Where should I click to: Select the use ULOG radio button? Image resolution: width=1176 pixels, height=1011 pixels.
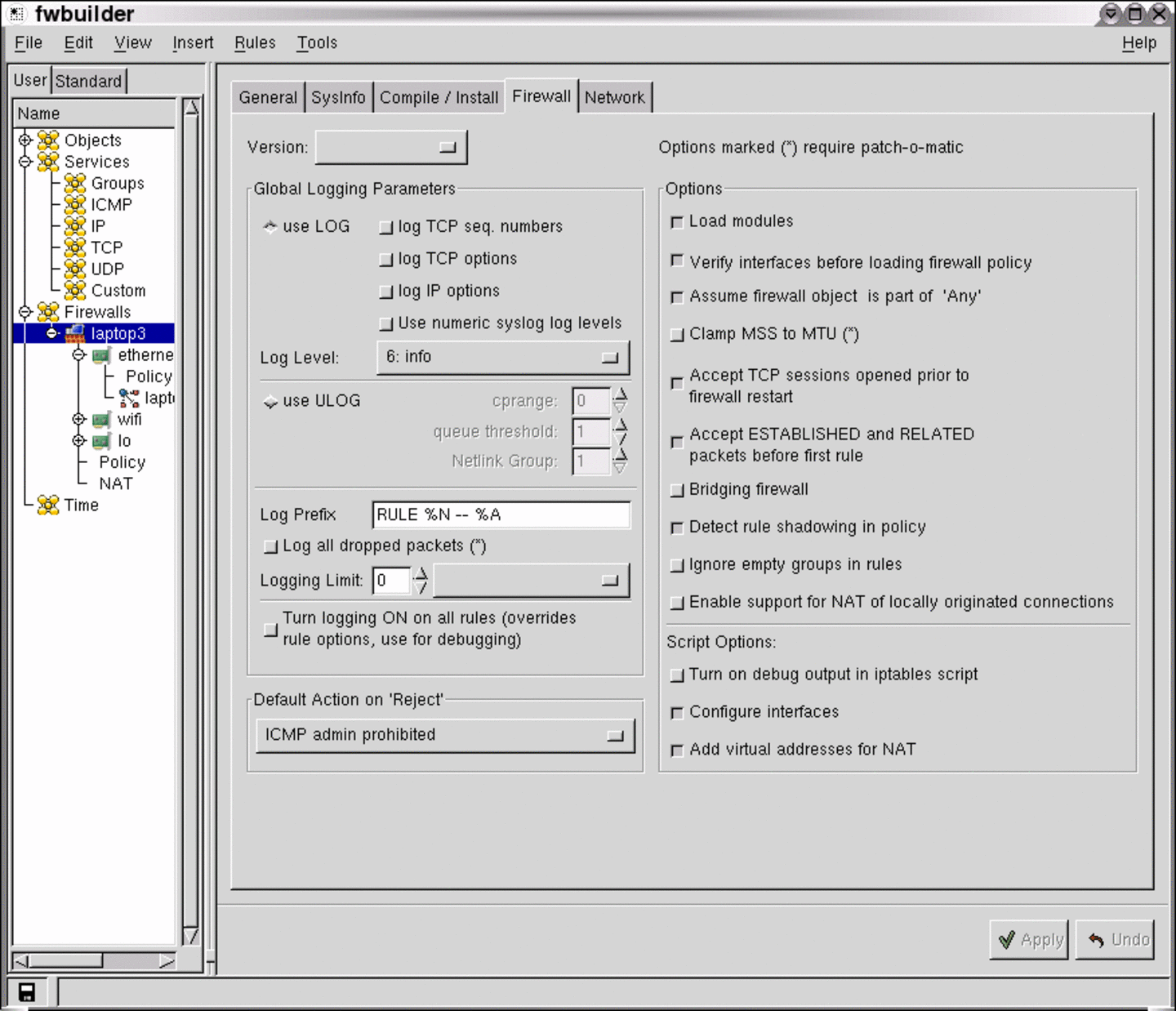pos(270,401)
